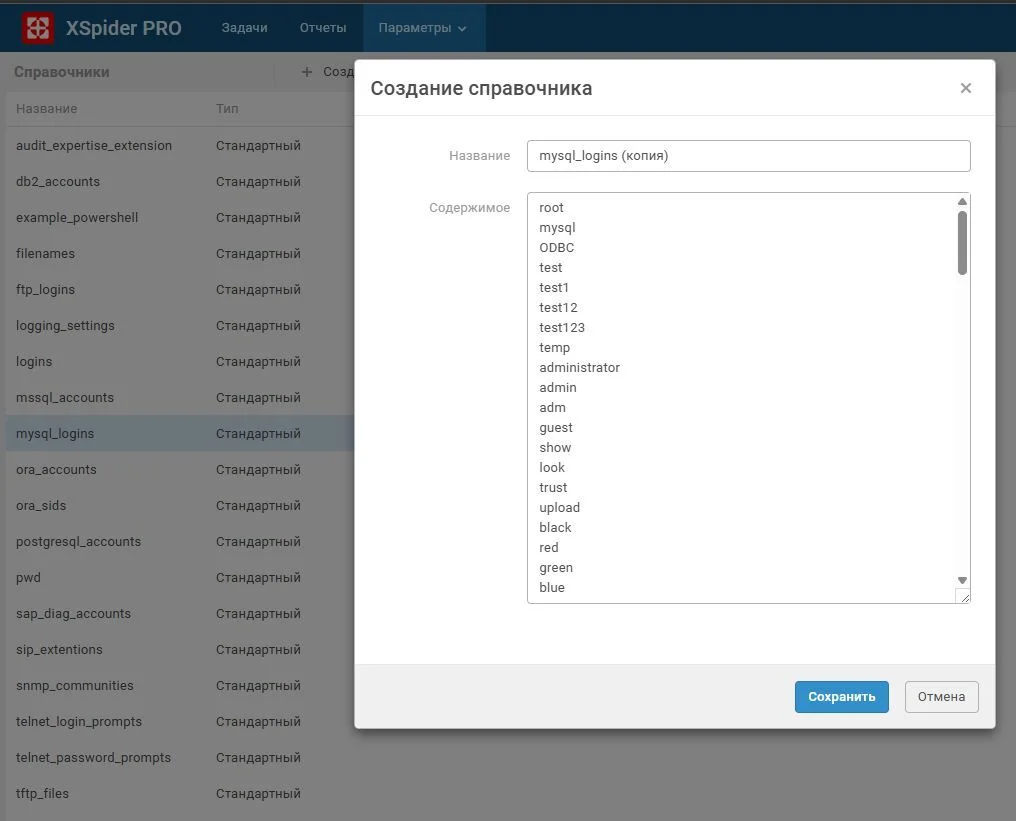This screenshot has height=821, width=1016.
Task: Click the textarea scroll down arrow
Action: click(x=962, y=581)
